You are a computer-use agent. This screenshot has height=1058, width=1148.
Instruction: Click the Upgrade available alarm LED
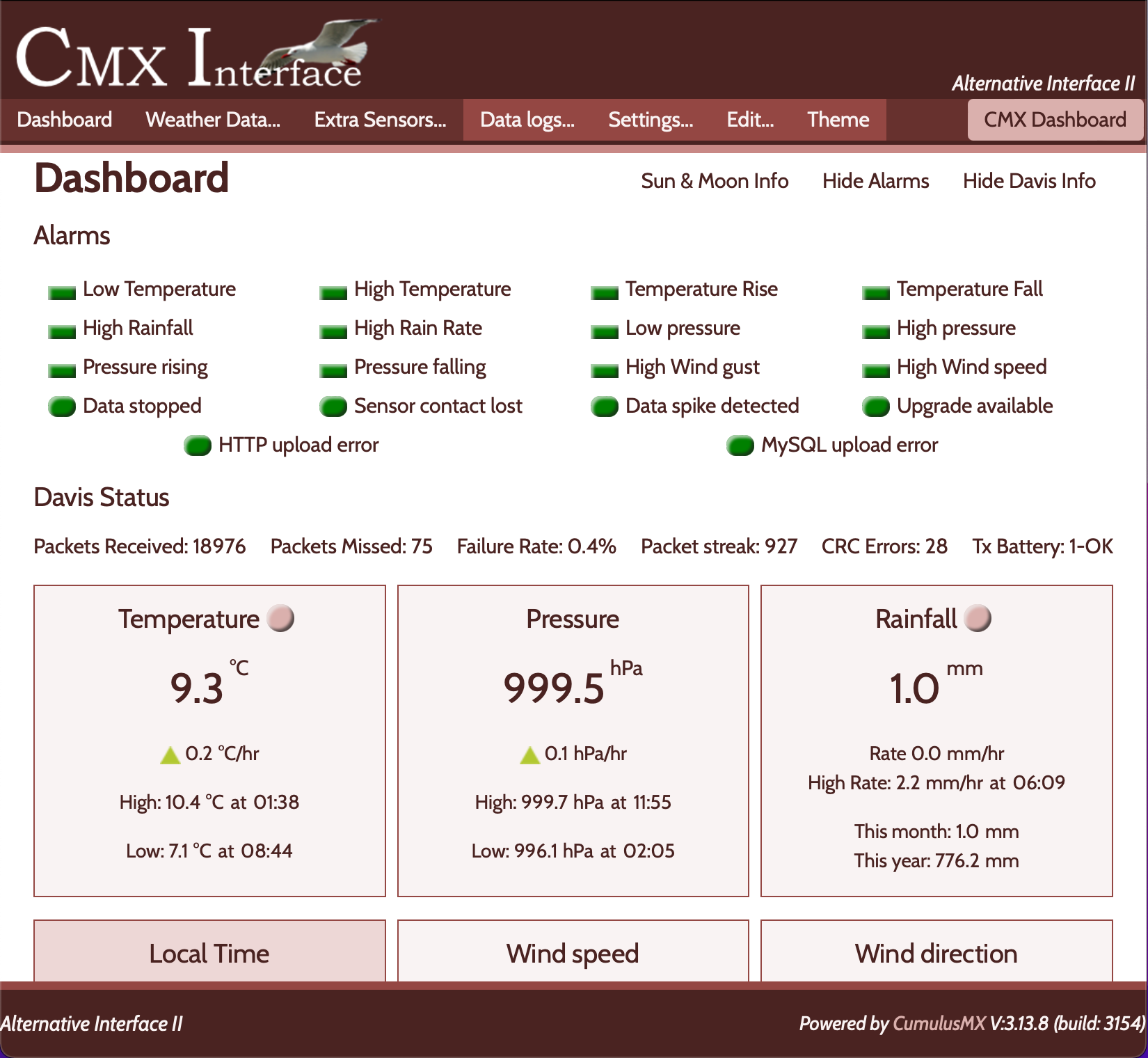[x=876, y=406]
